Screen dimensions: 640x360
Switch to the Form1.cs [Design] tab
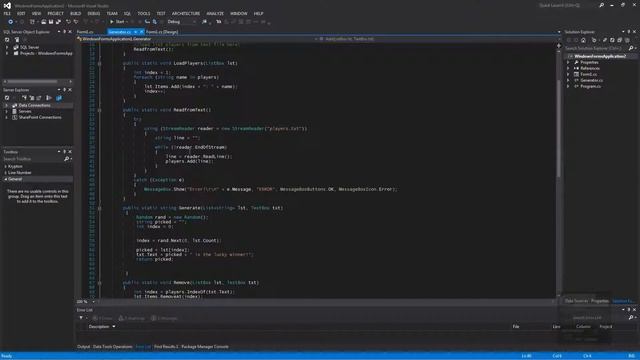162,32
